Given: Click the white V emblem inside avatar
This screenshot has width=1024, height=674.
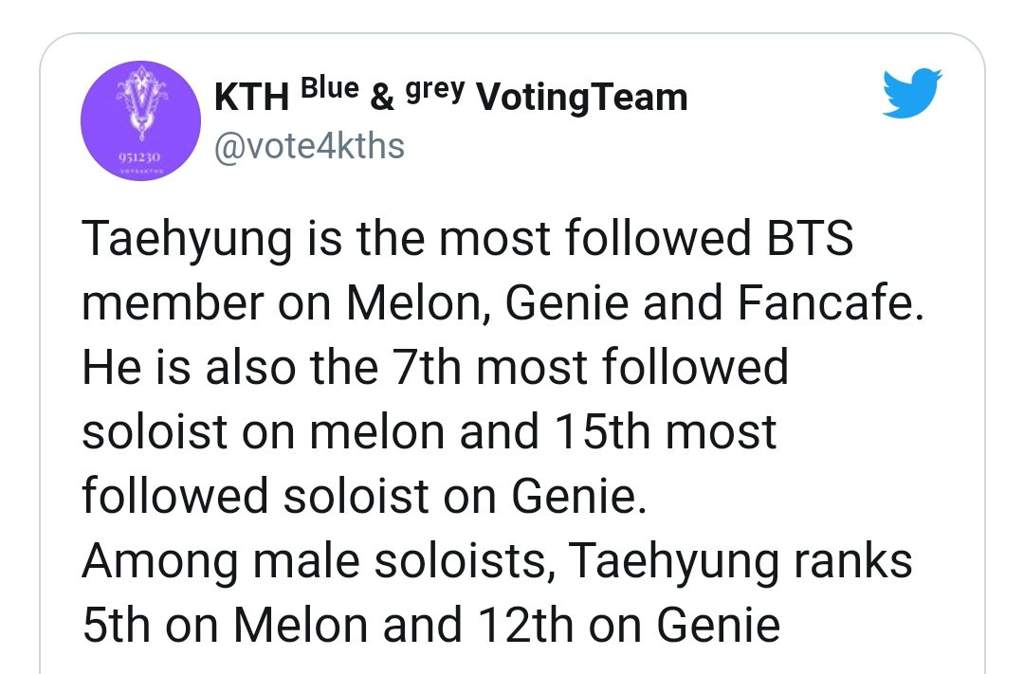Looking at the screenshot, I should coord(140,102).
